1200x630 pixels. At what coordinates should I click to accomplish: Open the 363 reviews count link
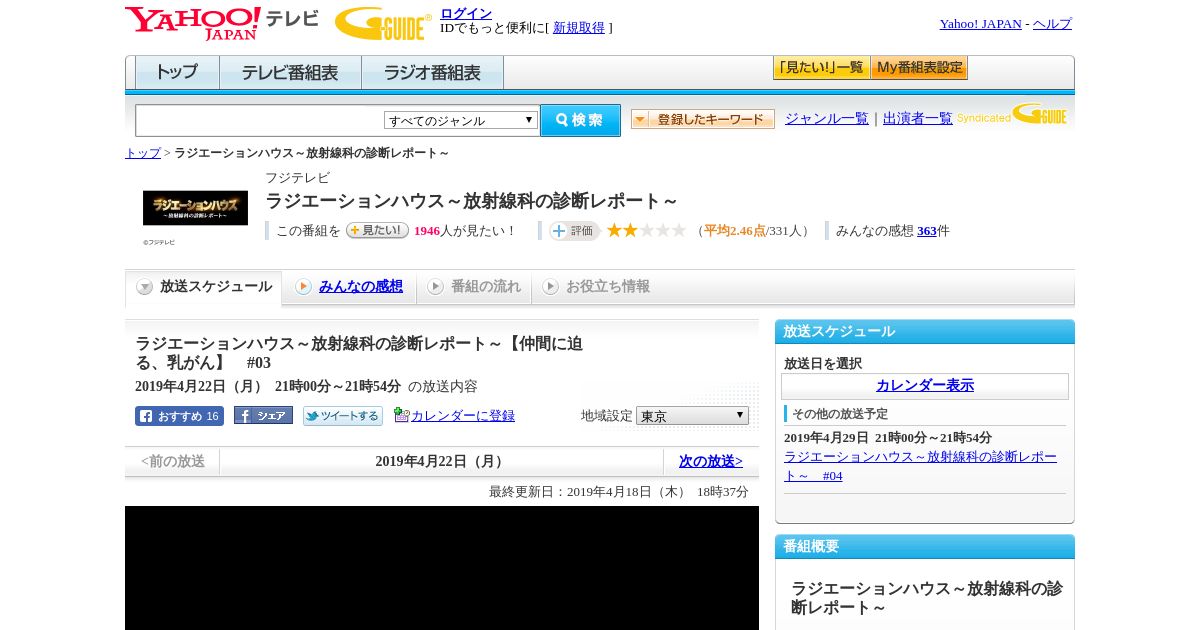(927, 231)
